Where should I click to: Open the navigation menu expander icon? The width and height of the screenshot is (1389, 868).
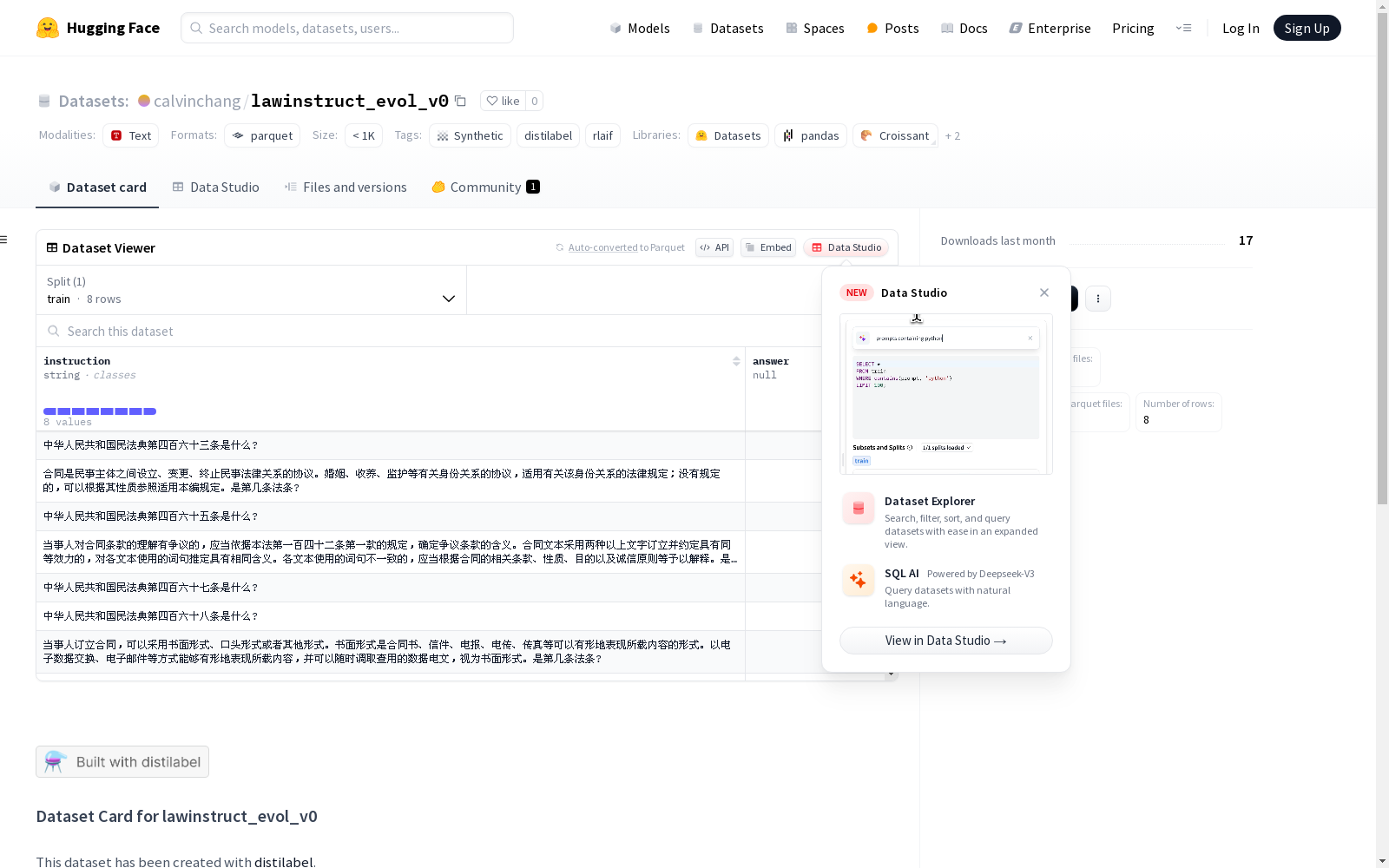pos(1183,28)
